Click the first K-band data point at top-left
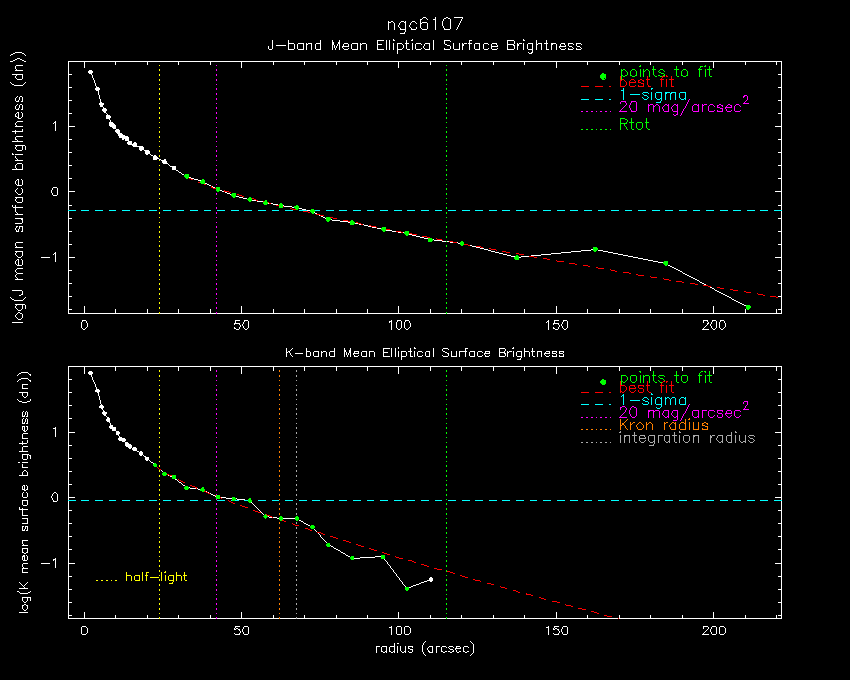Viewport: 850px width, 680px height. pos(91,373)
